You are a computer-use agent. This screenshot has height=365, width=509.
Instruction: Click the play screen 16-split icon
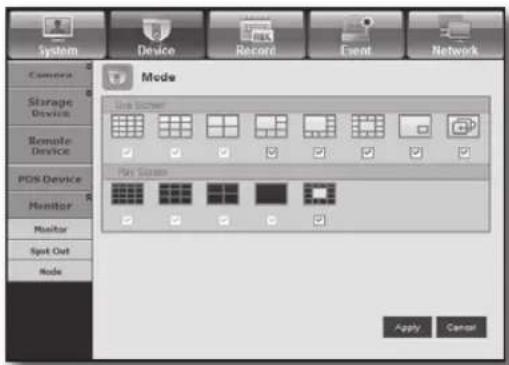tap(127, 194)
